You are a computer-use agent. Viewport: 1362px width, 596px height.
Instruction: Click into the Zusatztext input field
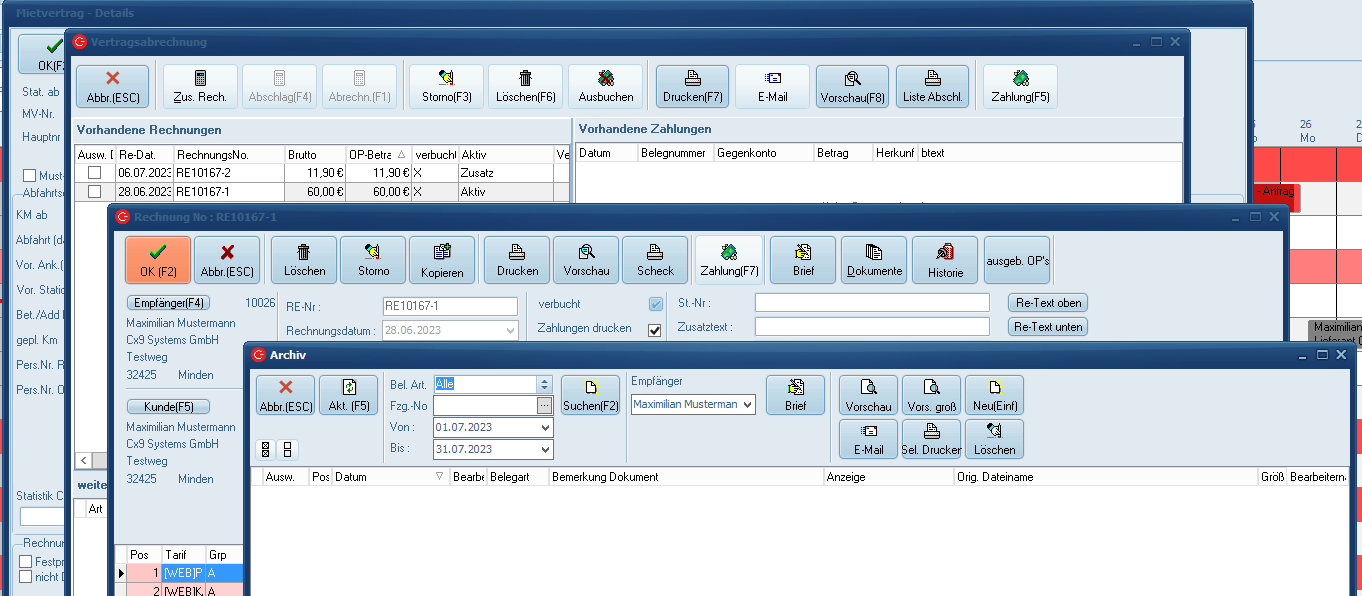[871, 327]
